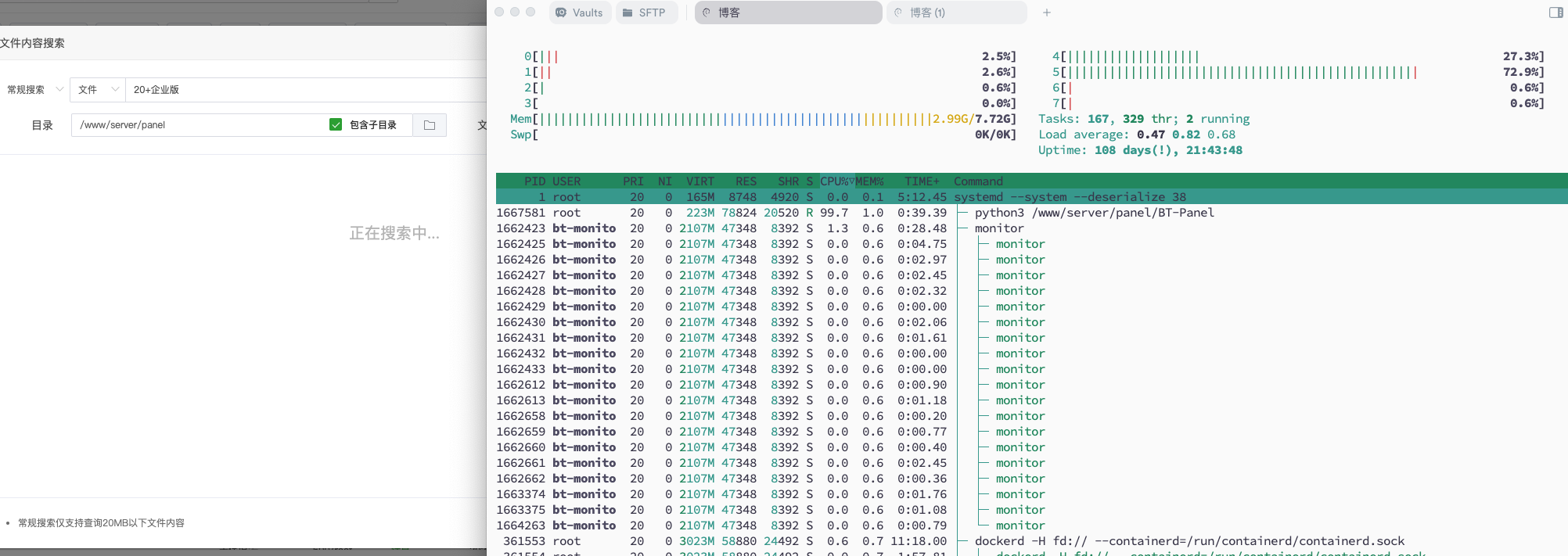Toggle the right sidebar panel icon
The image size is (1568, 556).
tap(1556, 13)
